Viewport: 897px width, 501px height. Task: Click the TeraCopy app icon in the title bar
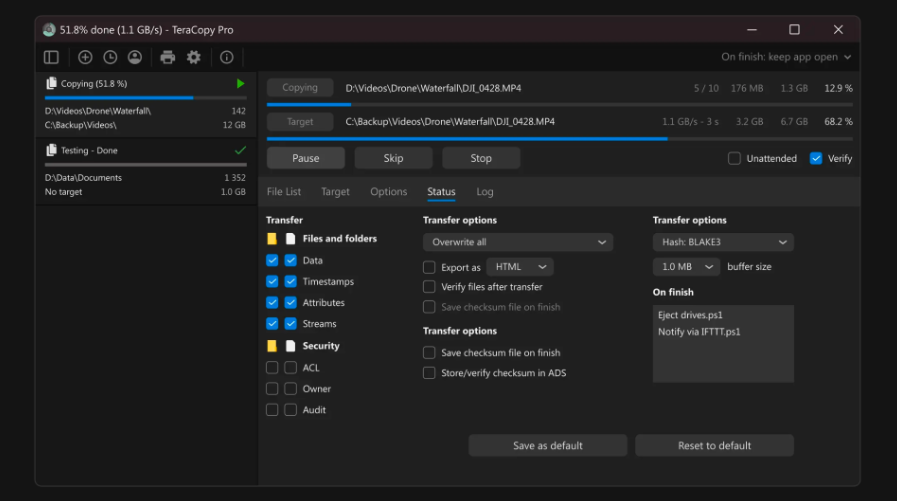(49, 30)
